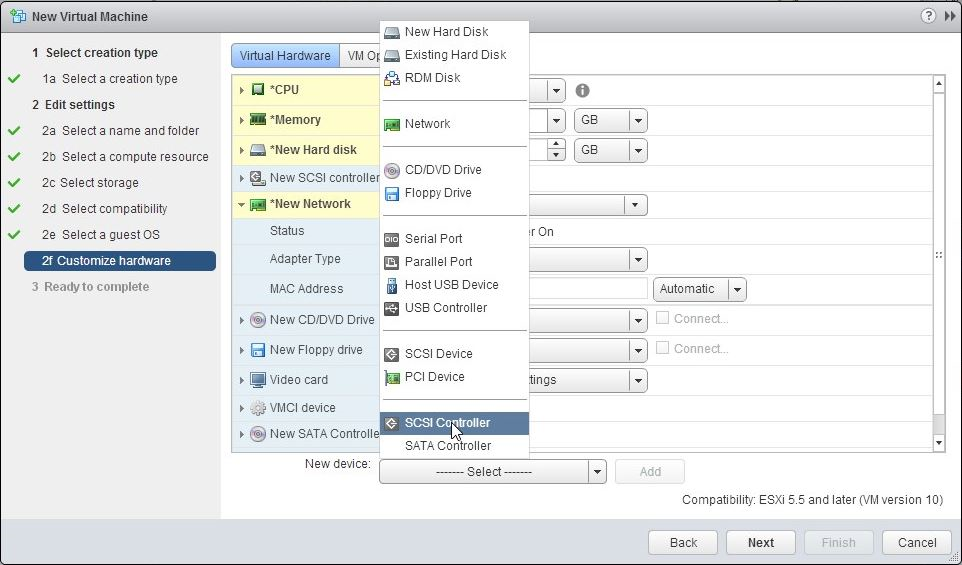Image resolution: width=962 pixels, height=565 pixels.
Task: Click the Network card icon in menu
Action: tap(391, 125)
